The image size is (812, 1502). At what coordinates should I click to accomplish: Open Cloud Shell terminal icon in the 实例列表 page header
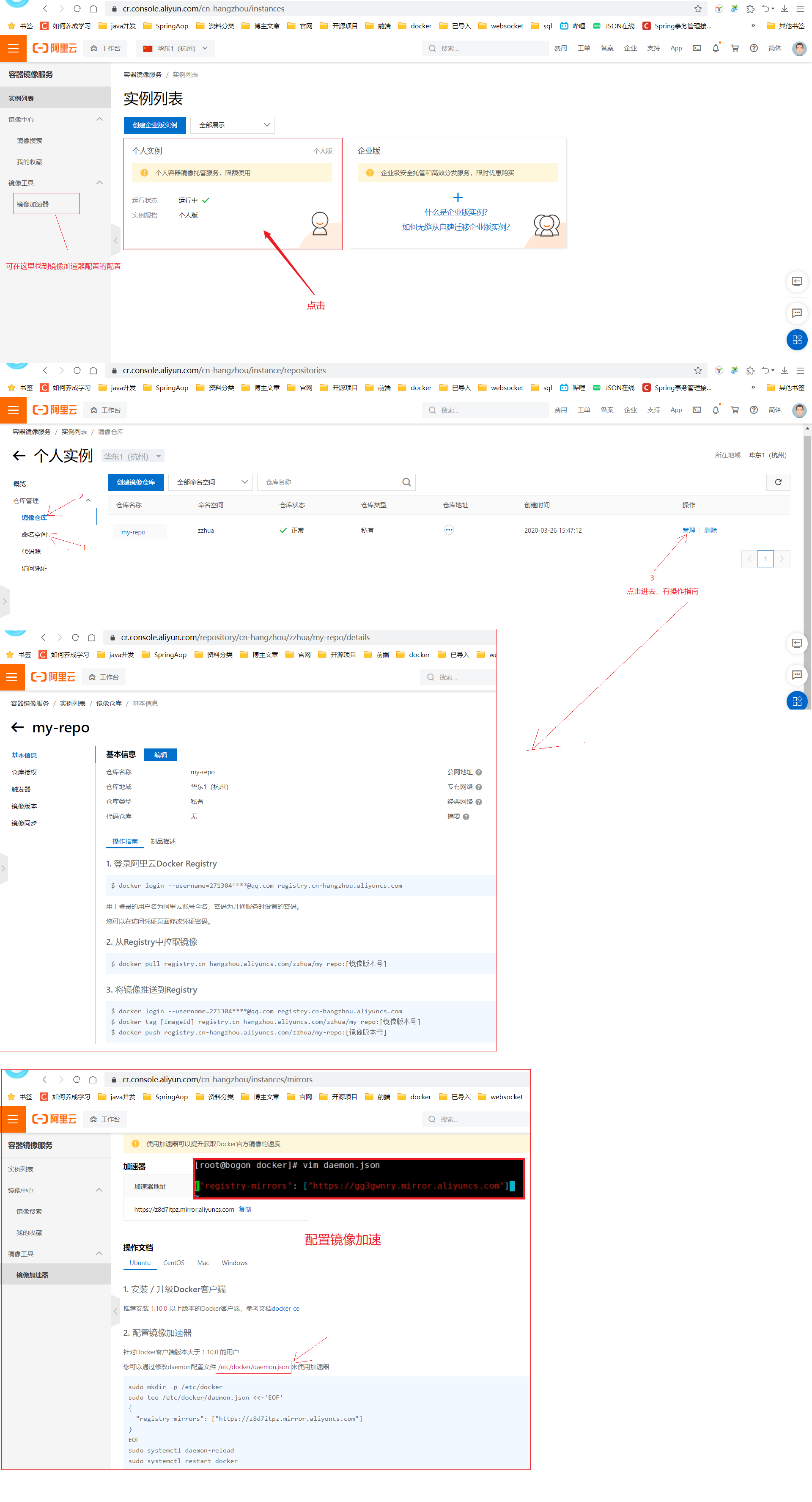(x=697, y=48)
